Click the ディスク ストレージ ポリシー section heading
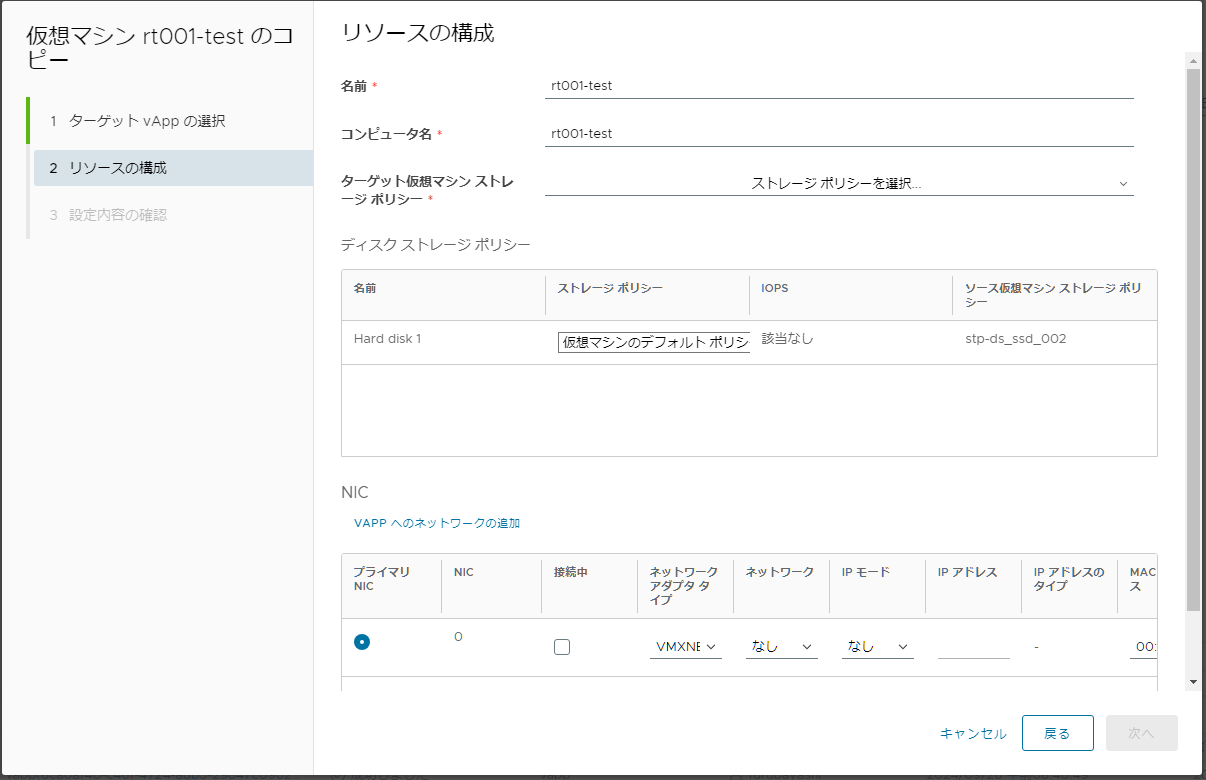 click(x=435, y=244)
